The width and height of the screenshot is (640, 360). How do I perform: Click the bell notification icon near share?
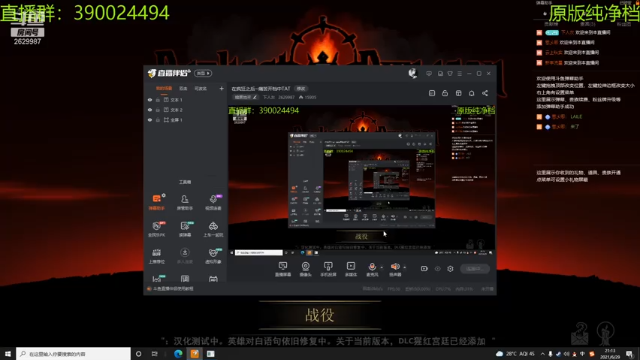coord(471,93)
